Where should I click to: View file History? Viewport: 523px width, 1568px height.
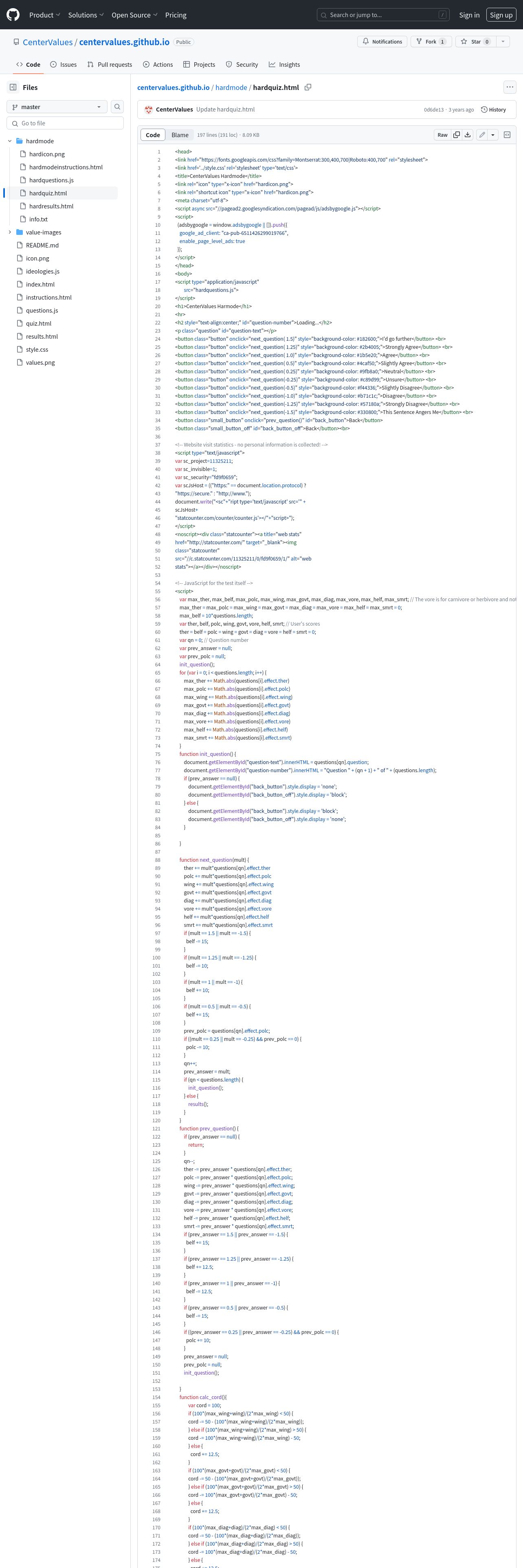coord(494,109)
